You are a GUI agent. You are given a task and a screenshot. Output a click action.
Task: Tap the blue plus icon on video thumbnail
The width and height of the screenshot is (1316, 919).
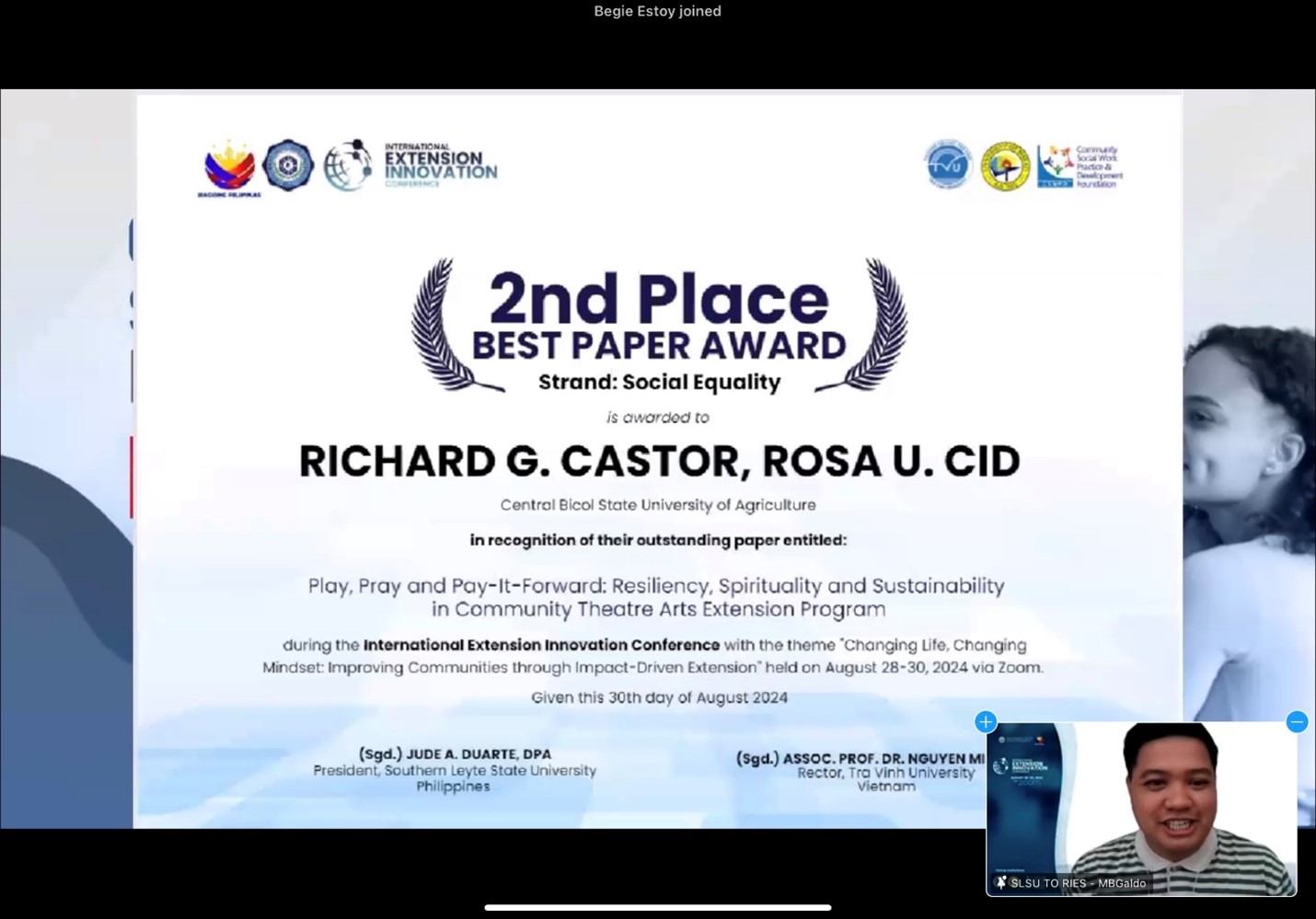point(985,722)
